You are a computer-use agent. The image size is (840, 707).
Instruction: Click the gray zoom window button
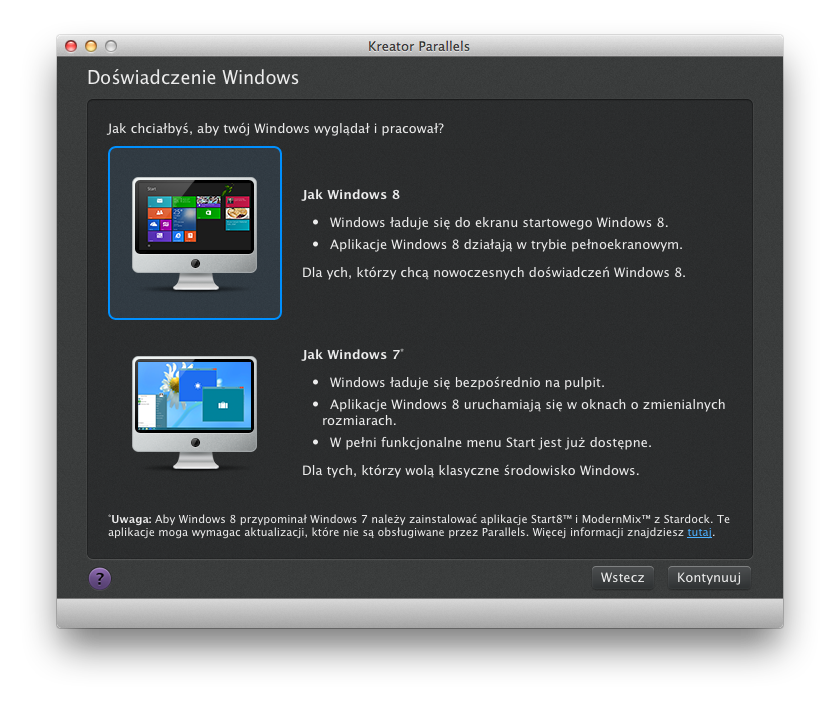coord(111,46)
